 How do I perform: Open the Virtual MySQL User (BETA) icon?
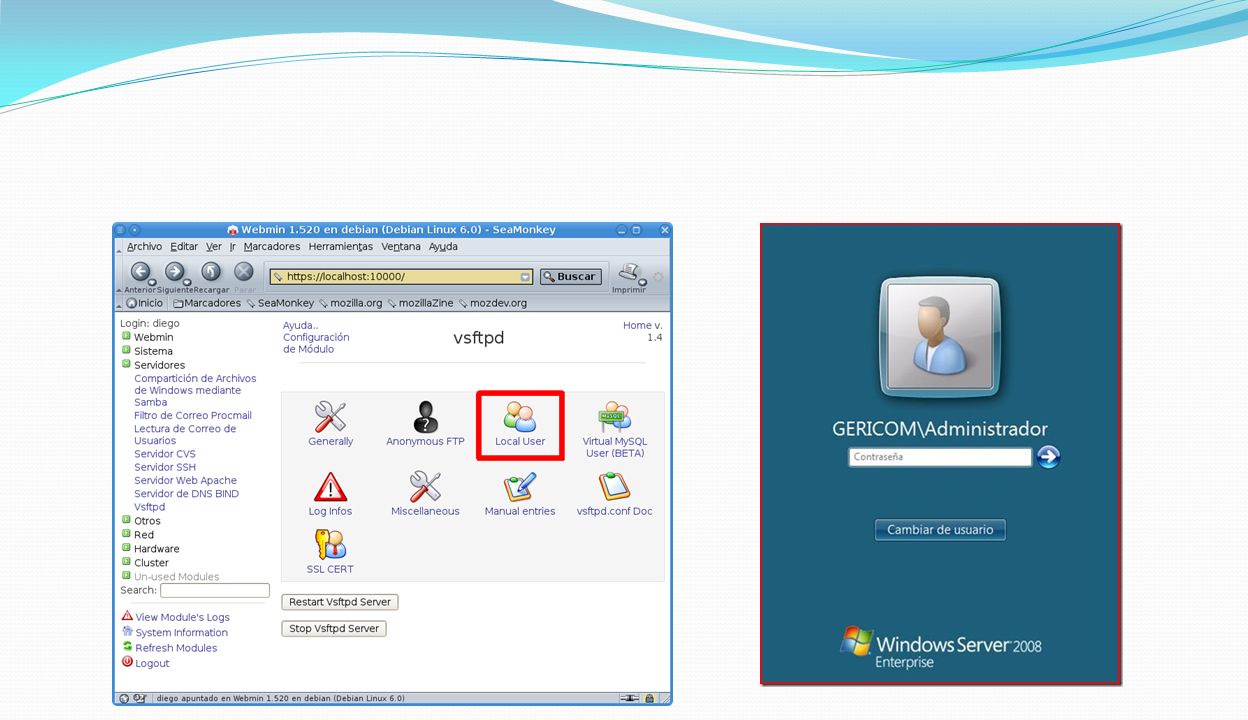[x=614, y=416]
